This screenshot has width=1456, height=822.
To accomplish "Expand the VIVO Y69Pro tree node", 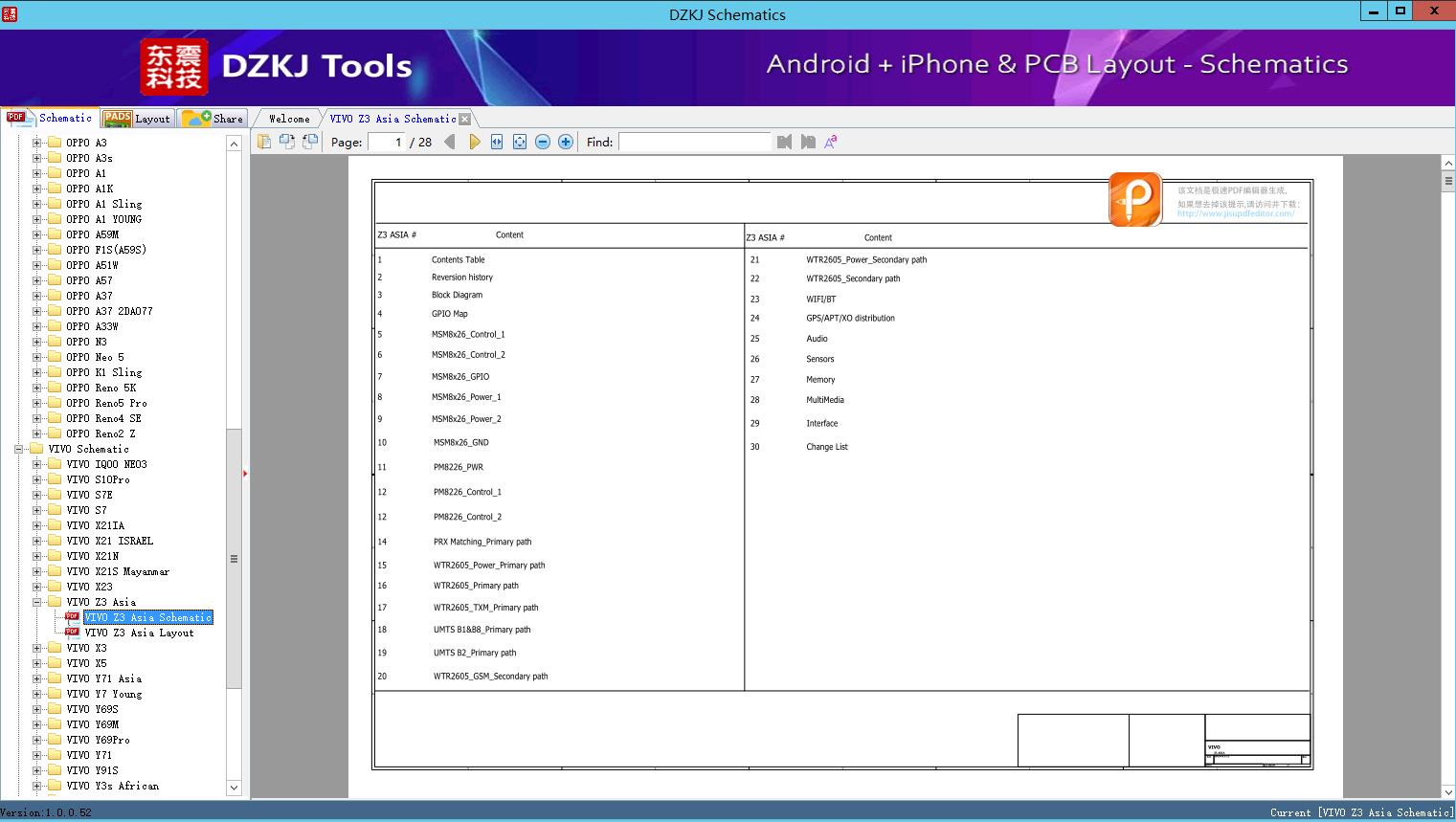I will pyautogui.click(x=36, y=740).
